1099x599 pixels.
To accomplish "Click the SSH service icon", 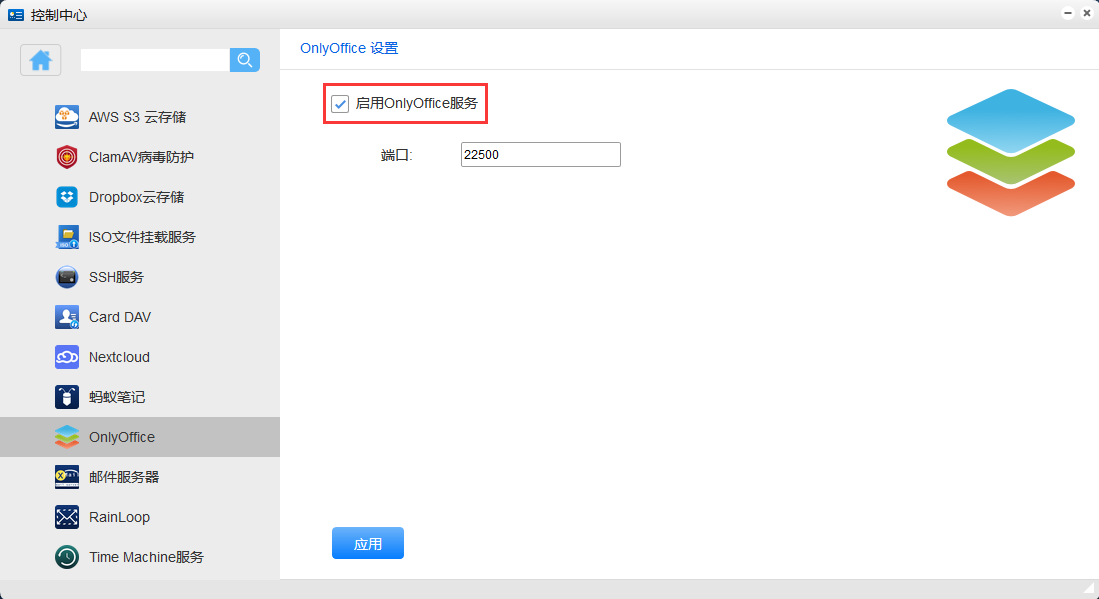I will 67,277.
